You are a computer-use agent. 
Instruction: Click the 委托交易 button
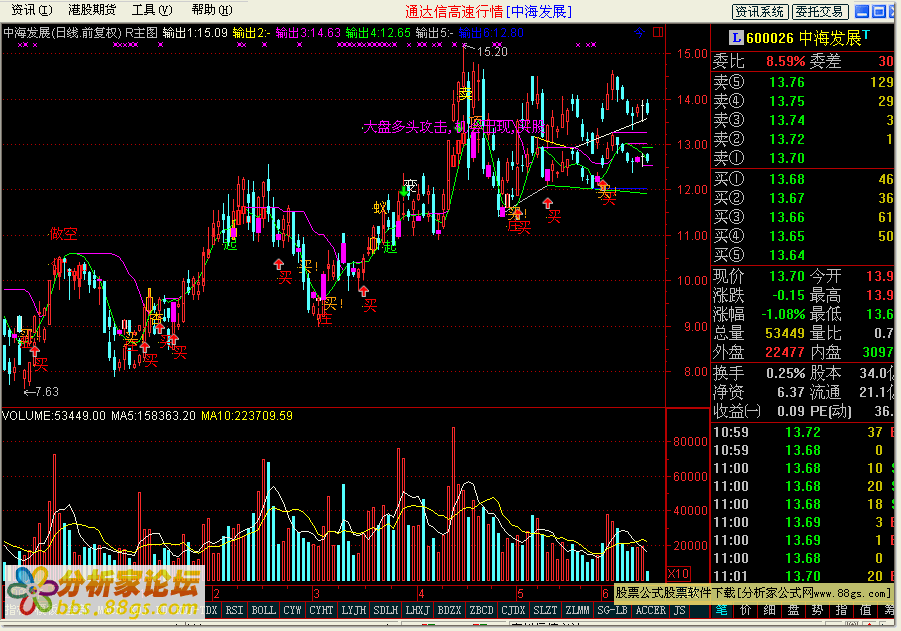click(x=820, y=11)
